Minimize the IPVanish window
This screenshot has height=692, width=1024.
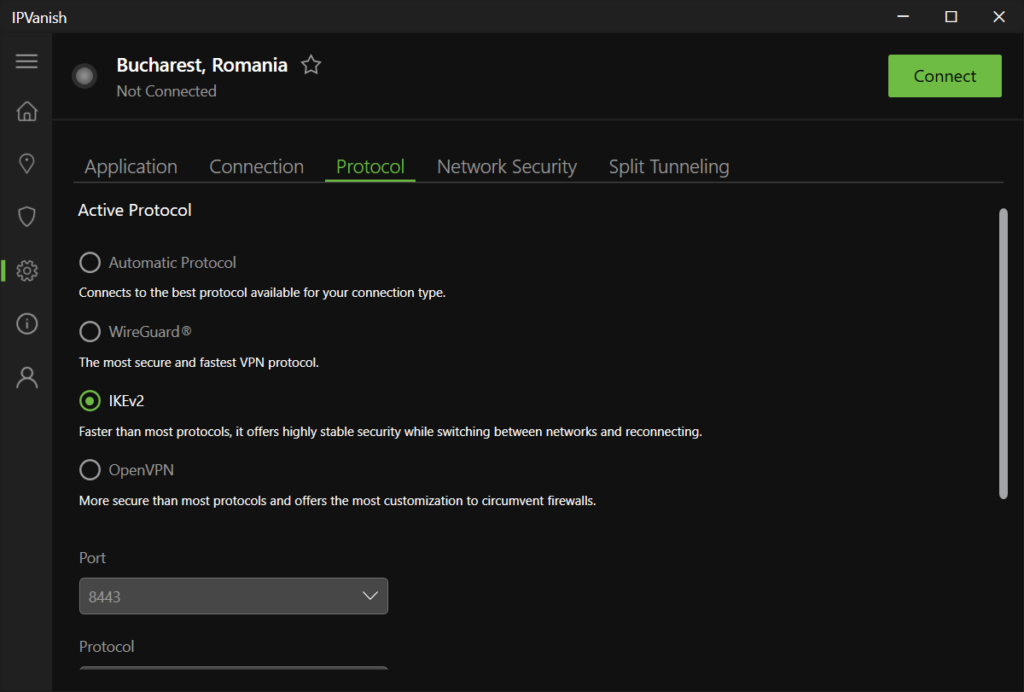click(x=903, y=16)
